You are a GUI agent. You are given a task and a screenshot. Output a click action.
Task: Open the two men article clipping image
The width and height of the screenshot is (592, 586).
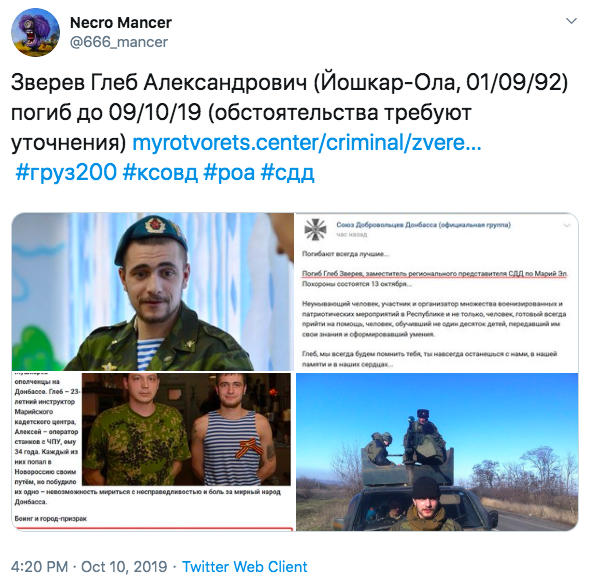(153, 452)
